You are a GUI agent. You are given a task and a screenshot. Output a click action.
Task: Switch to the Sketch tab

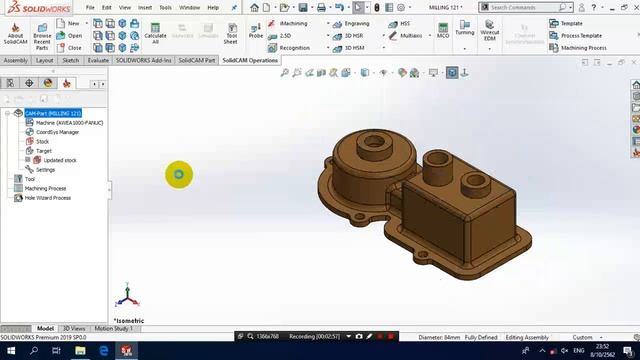click(x=71, y=60)
